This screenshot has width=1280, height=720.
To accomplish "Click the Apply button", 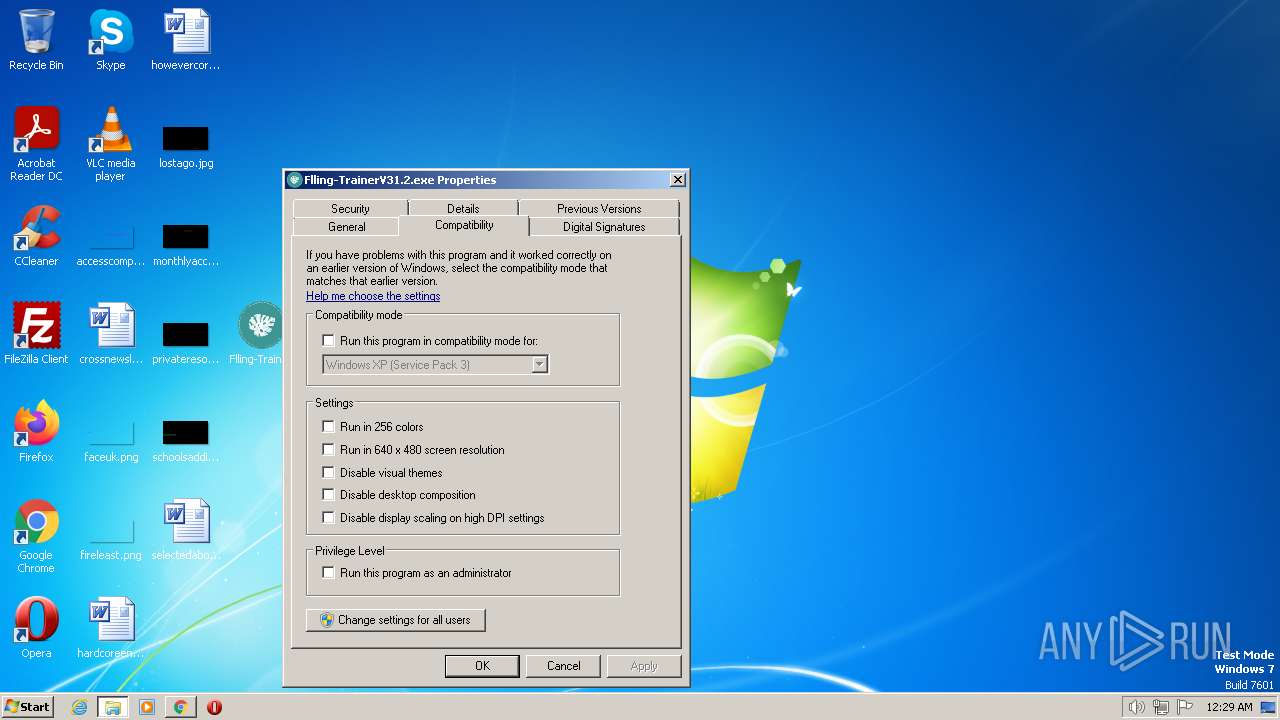I will [644, 666].
